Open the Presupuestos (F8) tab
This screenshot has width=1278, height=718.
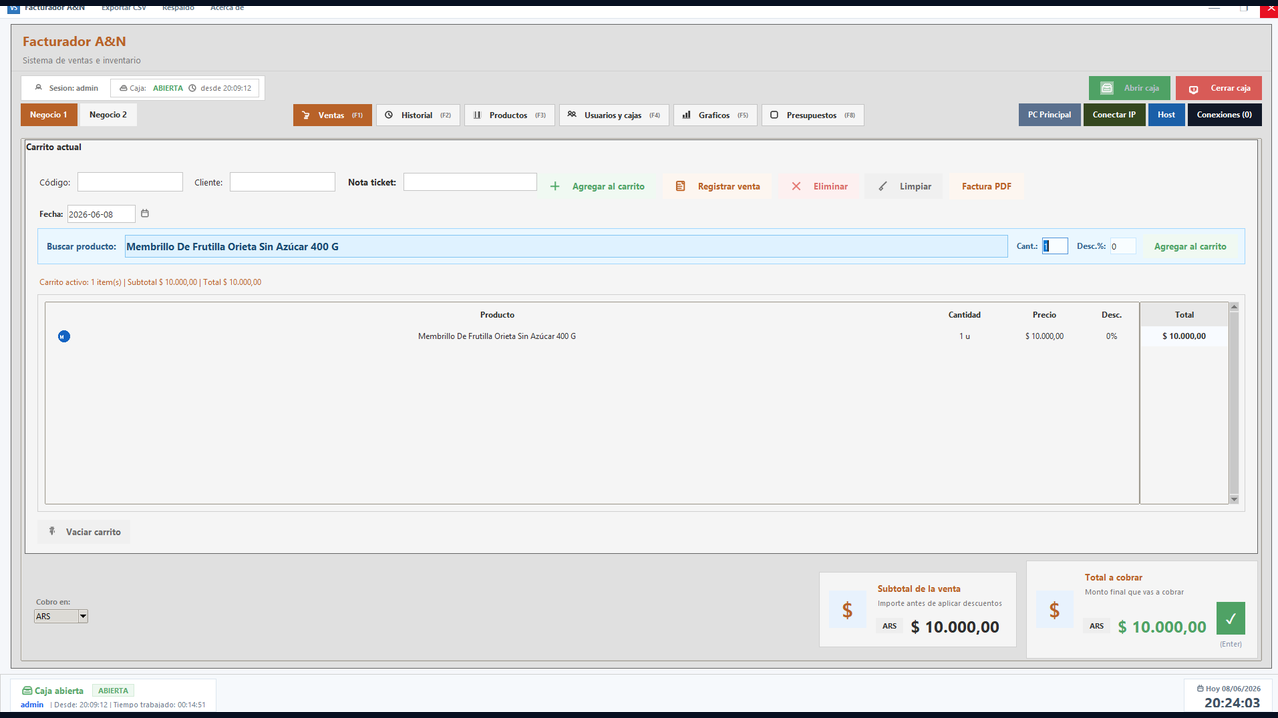(x=813, y=115)
